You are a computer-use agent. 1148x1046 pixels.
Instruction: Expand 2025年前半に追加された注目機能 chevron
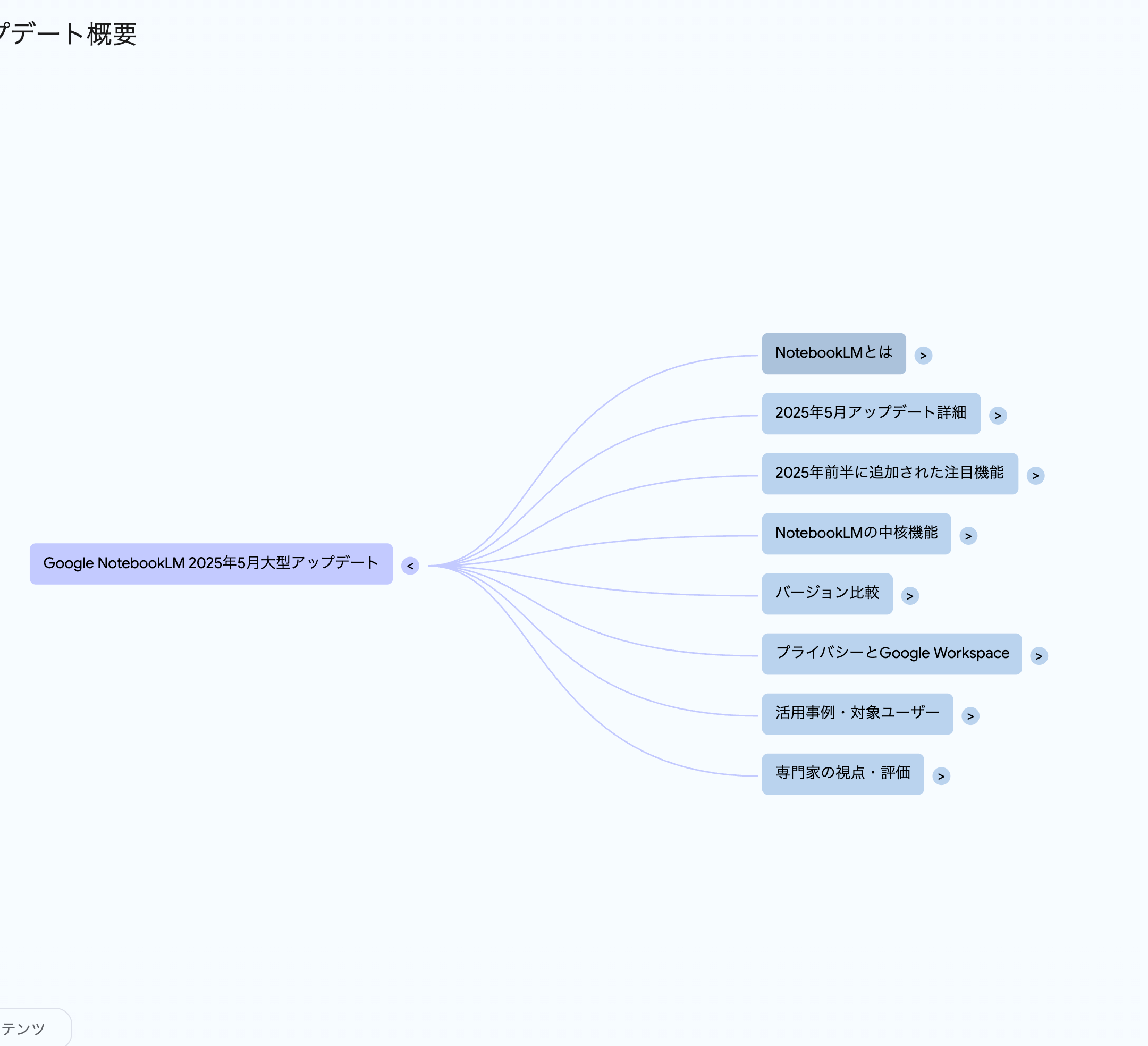click(x=1035, y=476)
